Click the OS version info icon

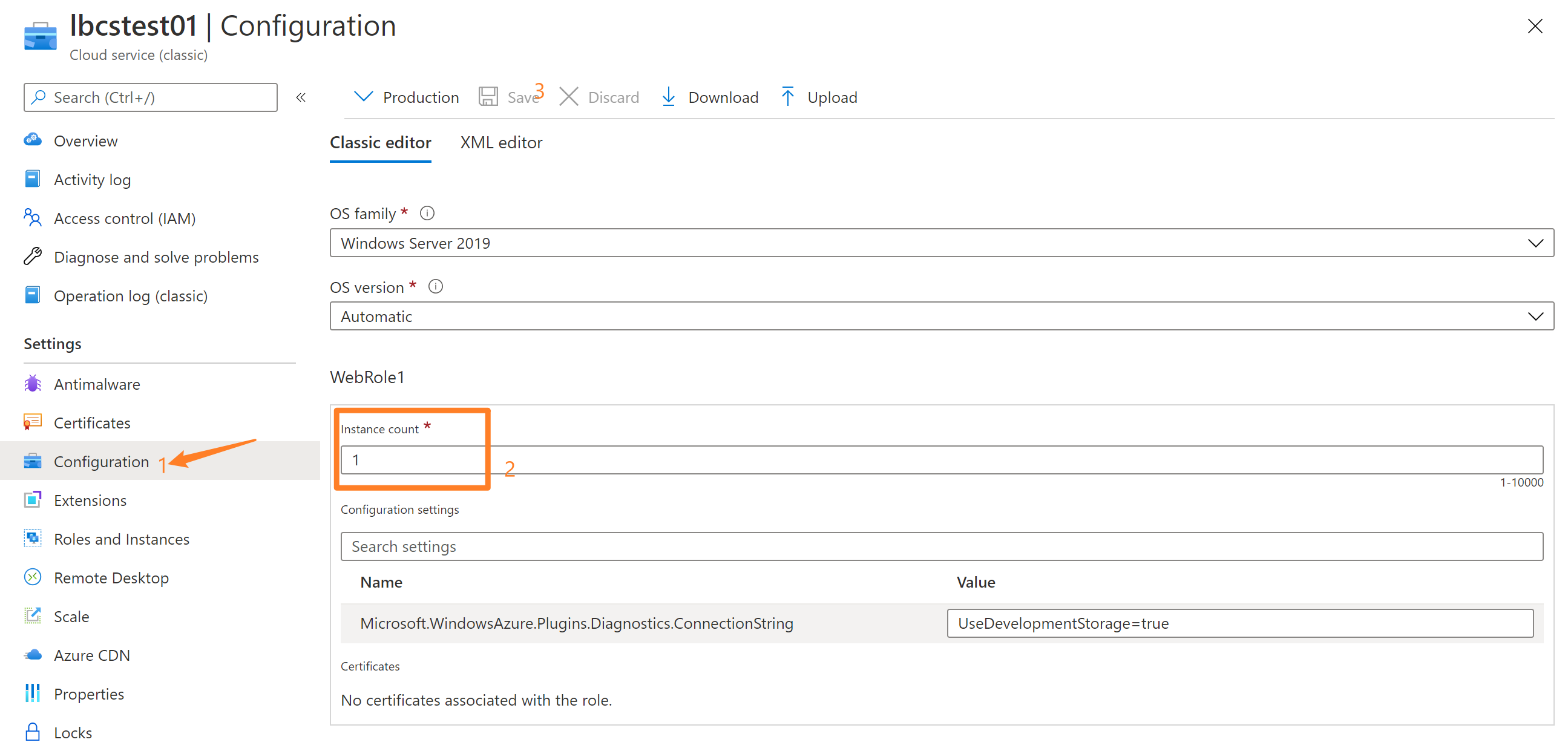436,287
